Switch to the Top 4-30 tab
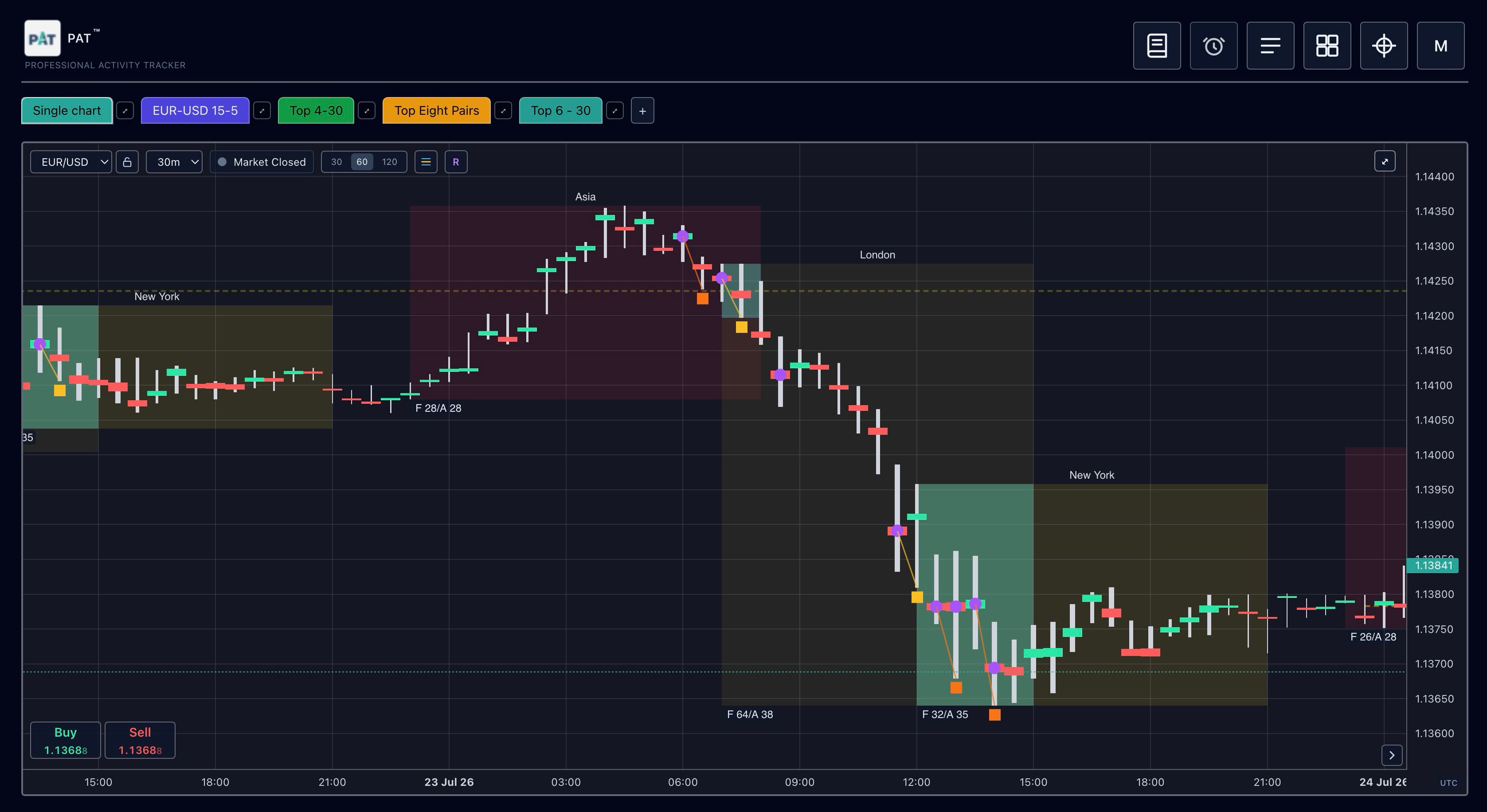The width and height of the screenshot is (1487, 812). pos(316,111)
